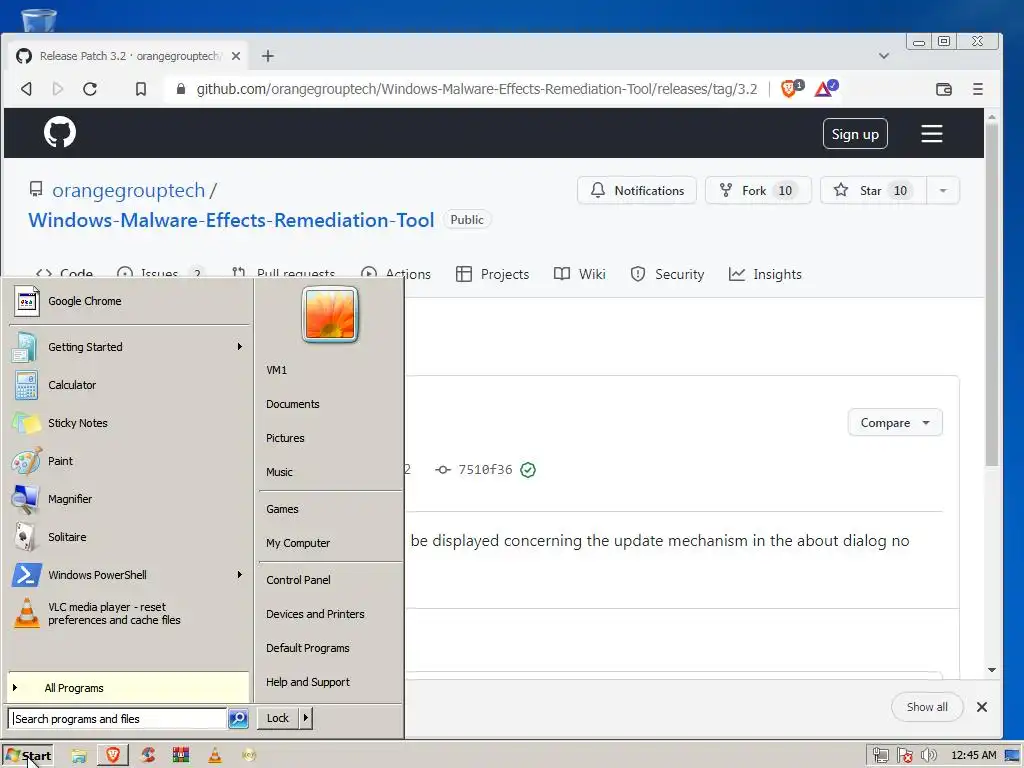Click the Lock button
Image resolution: width=1024 pixels, height=768 pixels.
pos(278,718)
